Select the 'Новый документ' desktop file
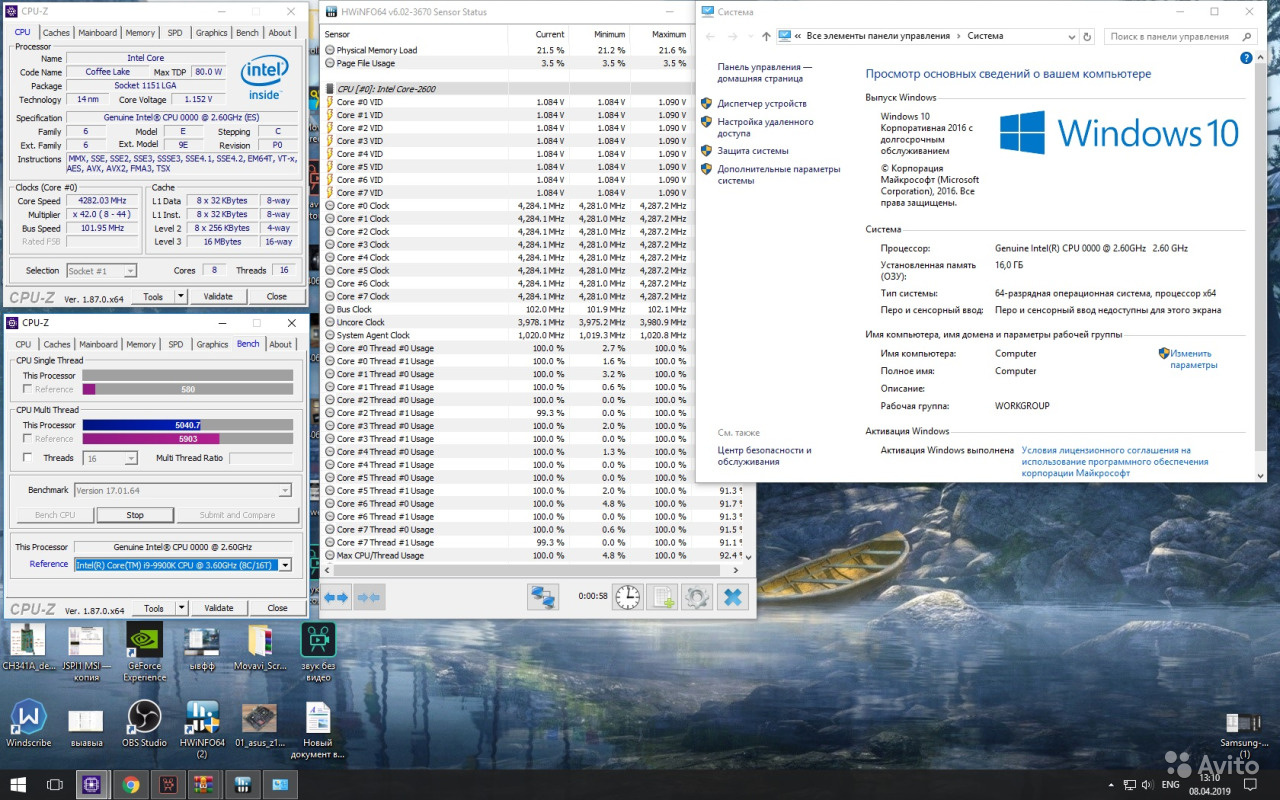1280x800 pixels. point(318,729)
